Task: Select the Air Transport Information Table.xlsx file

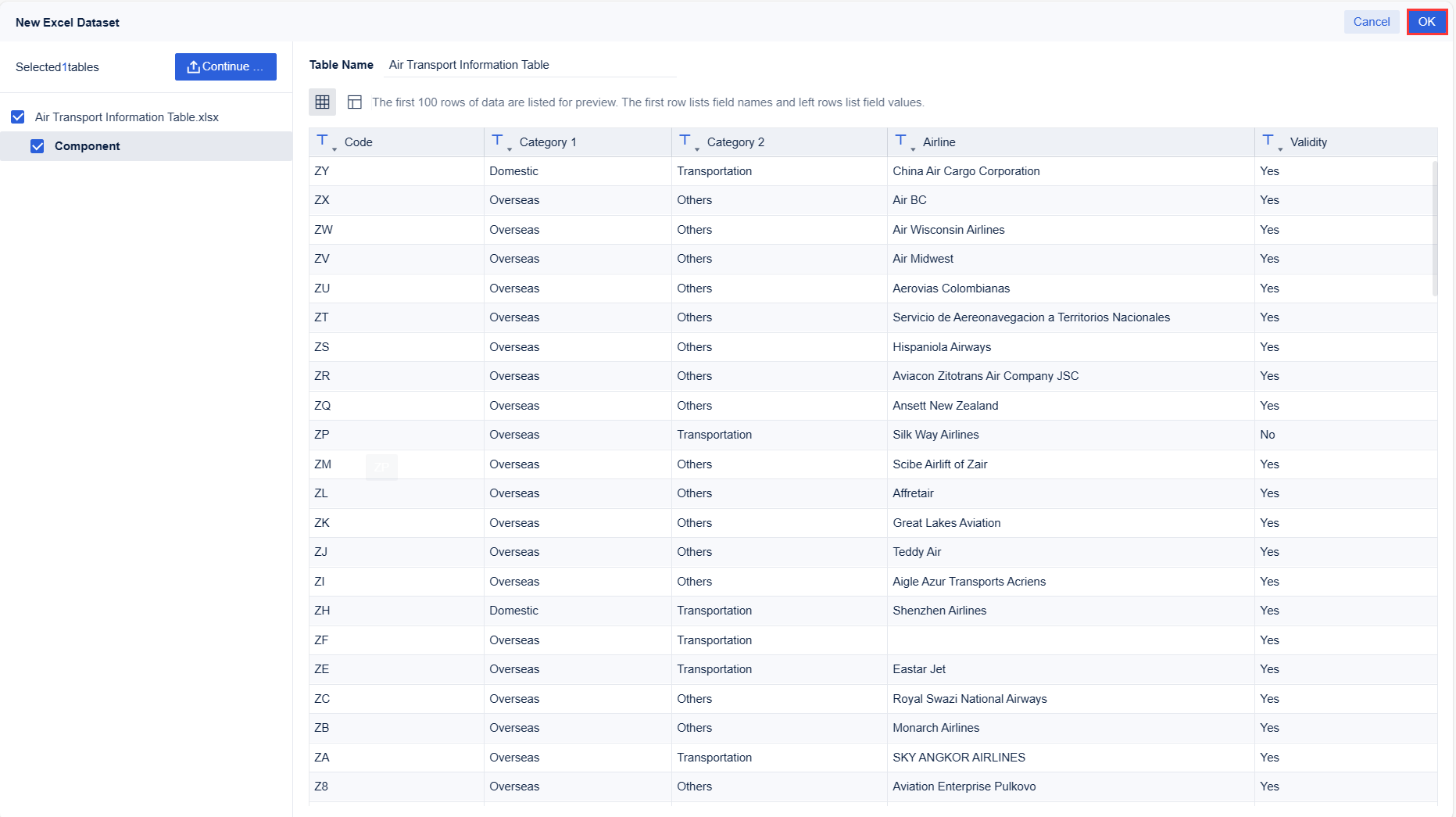Action: click(127, 117)
